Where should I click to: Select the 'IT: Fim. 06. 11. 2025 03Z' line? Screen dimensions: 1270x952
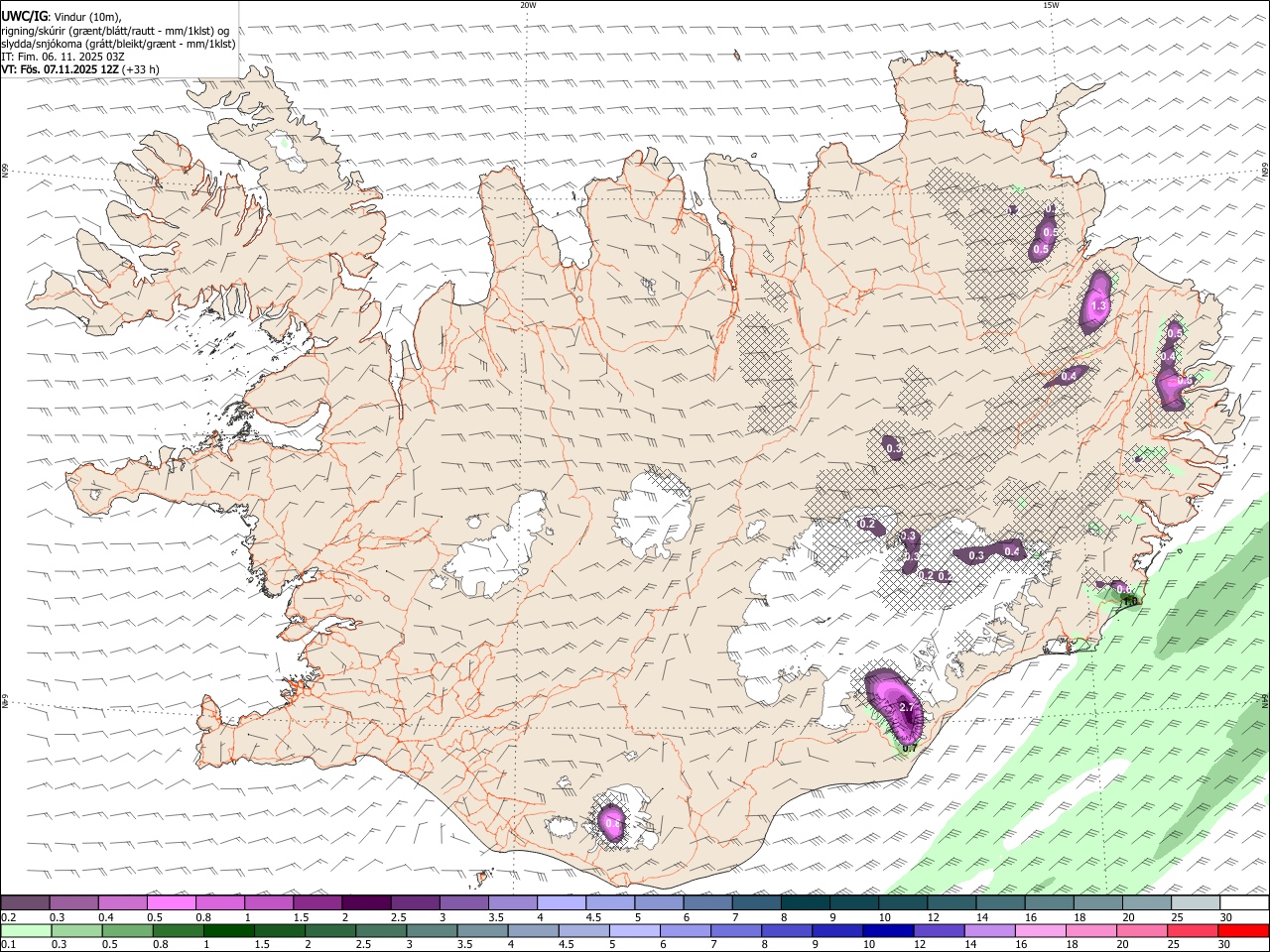coord(63,57)
